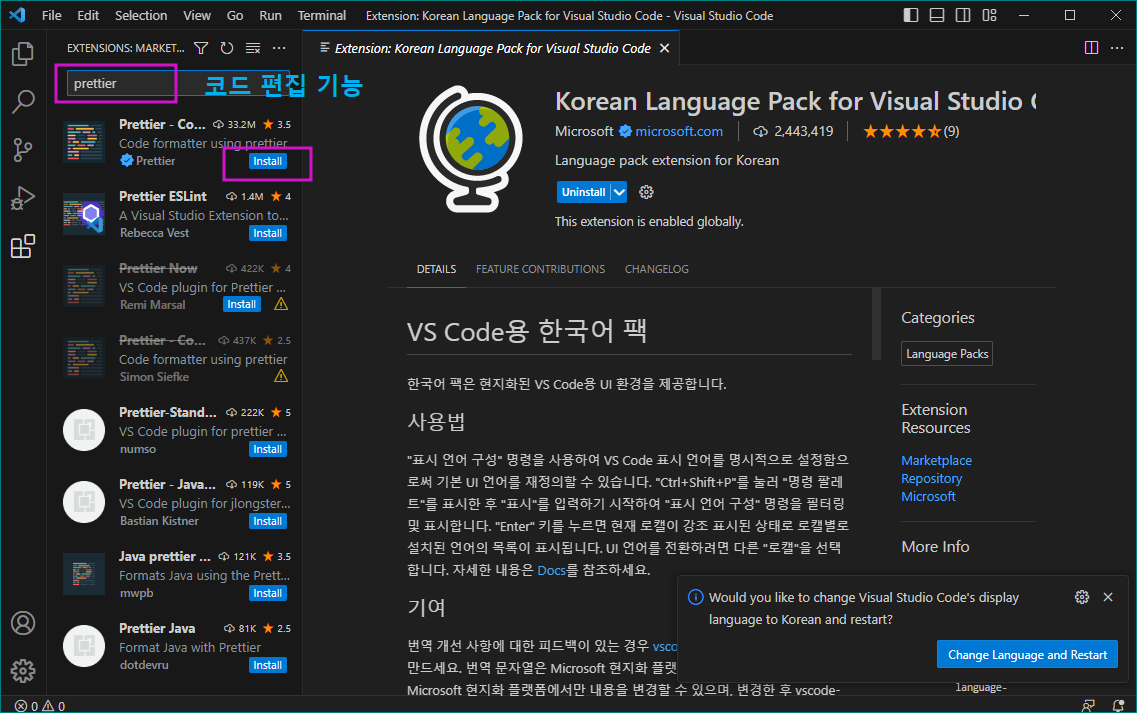Install the Prettier-Standard extension by numso
The image size is (1137, 713).
(x=268, y=449)
